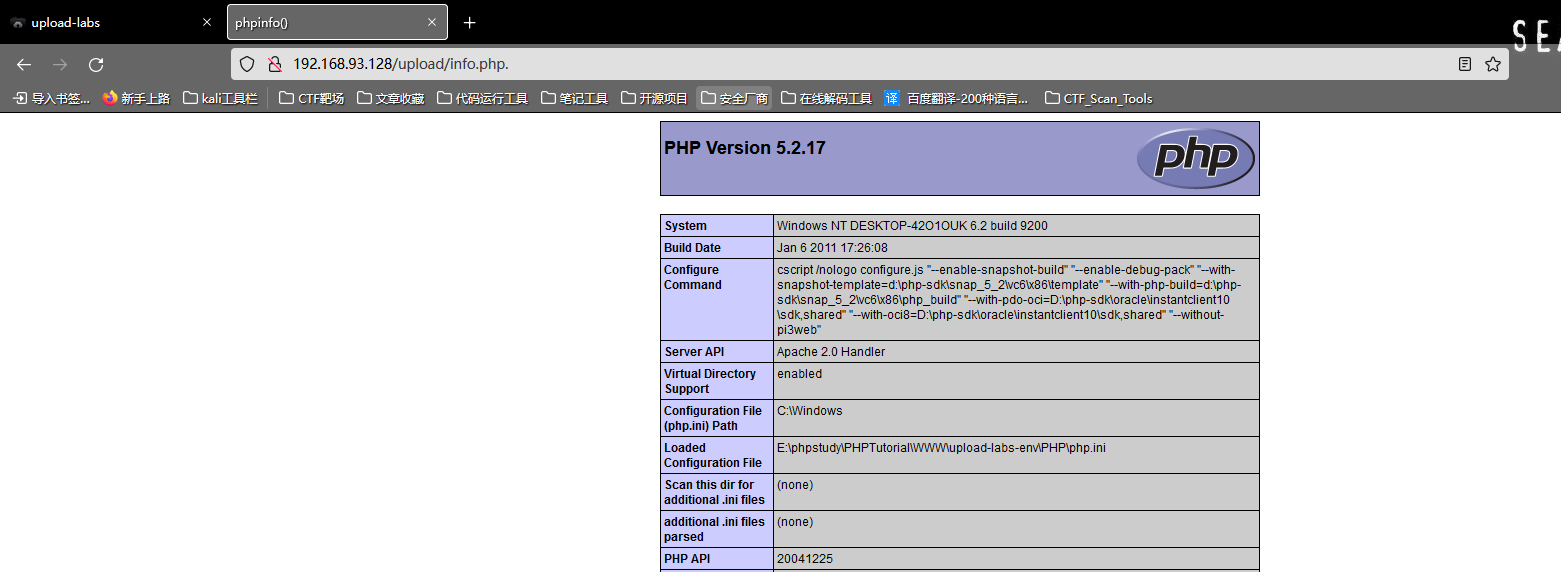Click the Build Date label

point(692,248)
